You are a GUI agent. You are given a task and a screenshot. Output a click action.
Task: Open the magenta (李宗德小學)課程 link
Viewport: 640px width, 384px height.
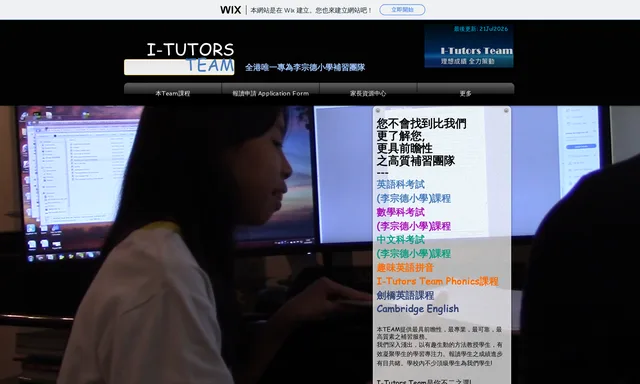tap(413, 226)
